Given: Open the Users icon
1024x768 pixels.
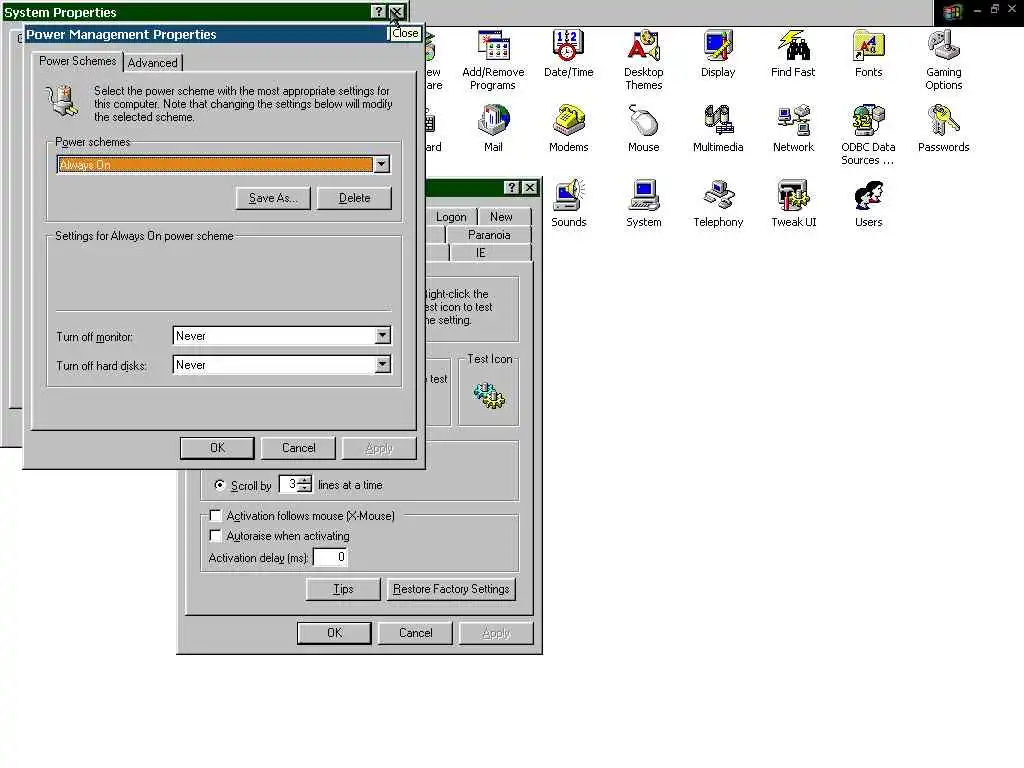Looking at the screenshot, I should click(x=868, y=203).
